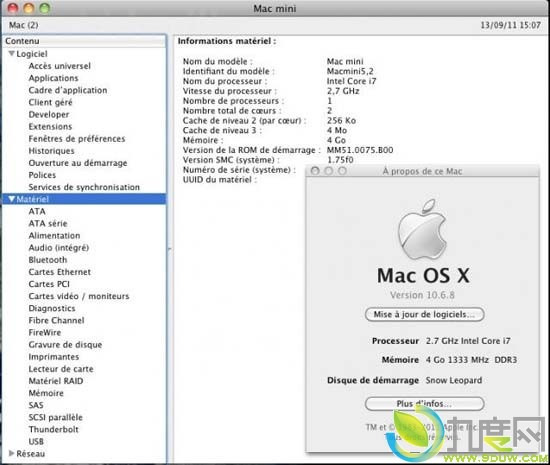Image resolution: width=550 pixels, height=465 pixels.
Task: Click Version 10.6.8 text
Action: coord(422,295)
